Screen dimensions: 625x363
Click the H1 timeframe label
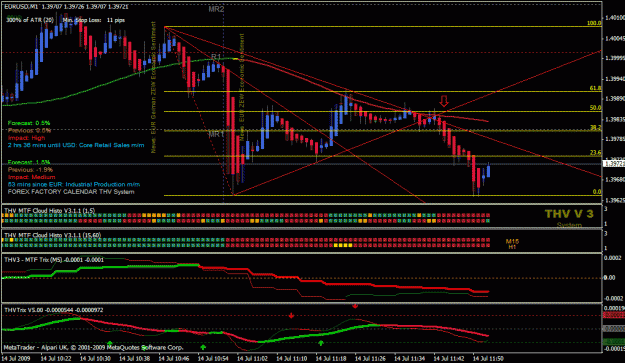pyautogui.click(x=512, y=247)
